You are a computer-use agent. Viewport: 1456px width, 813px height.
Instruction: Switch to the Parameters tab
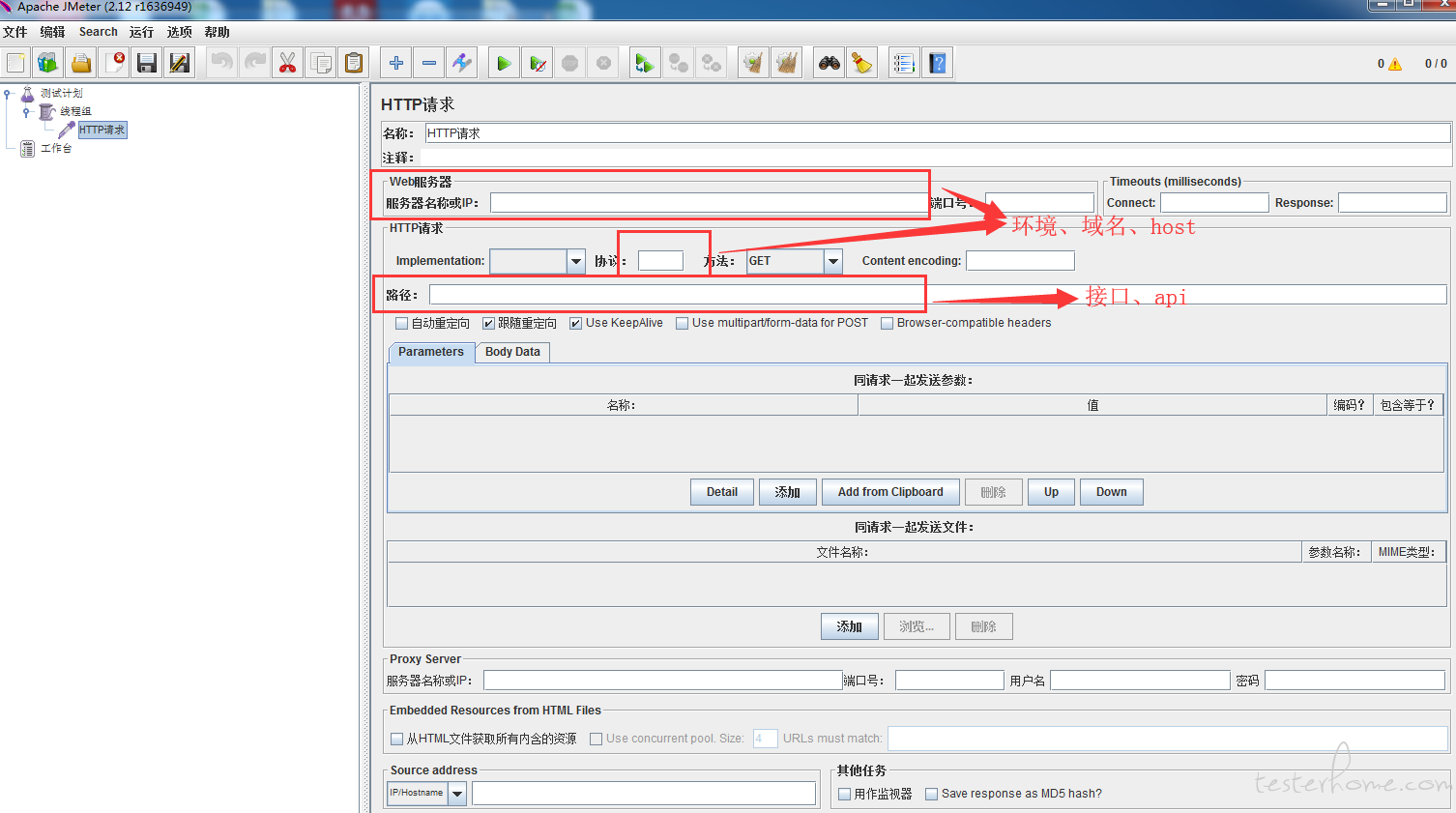431,352
